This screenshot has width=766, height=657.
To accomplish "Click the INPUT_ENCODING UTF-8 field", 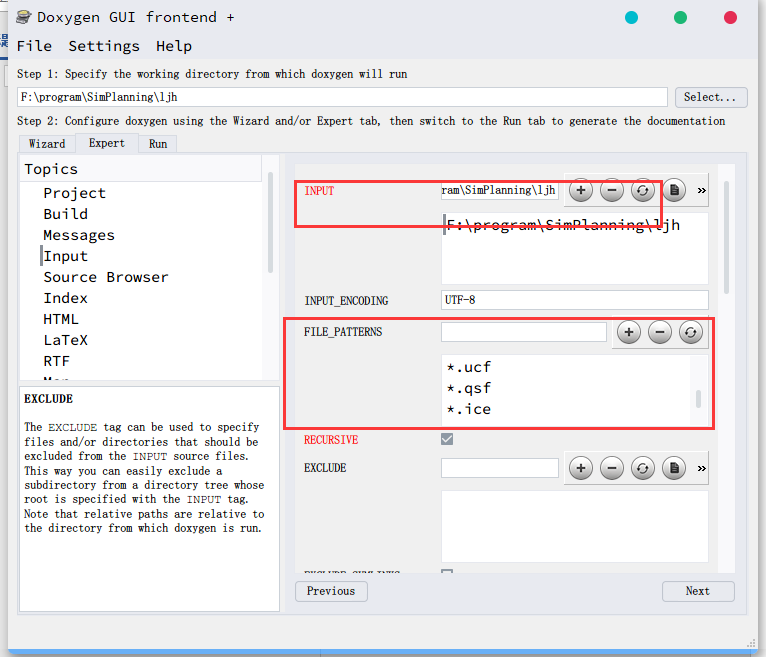I will tap(574, 300).
